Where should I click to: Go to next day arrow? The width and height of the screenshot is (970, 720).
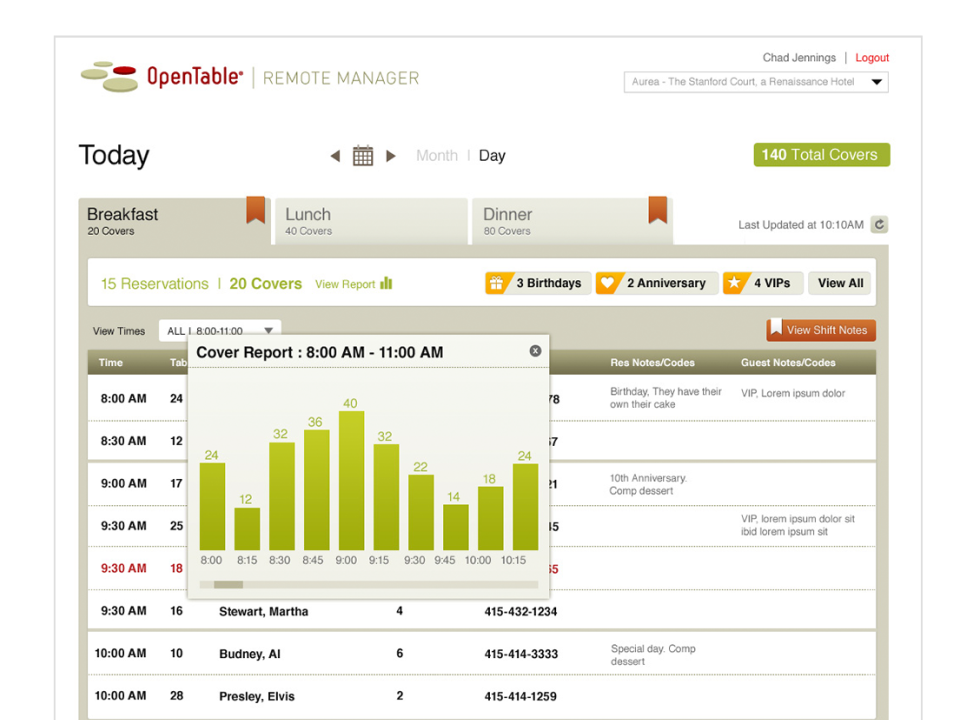(x=391, y=156)
